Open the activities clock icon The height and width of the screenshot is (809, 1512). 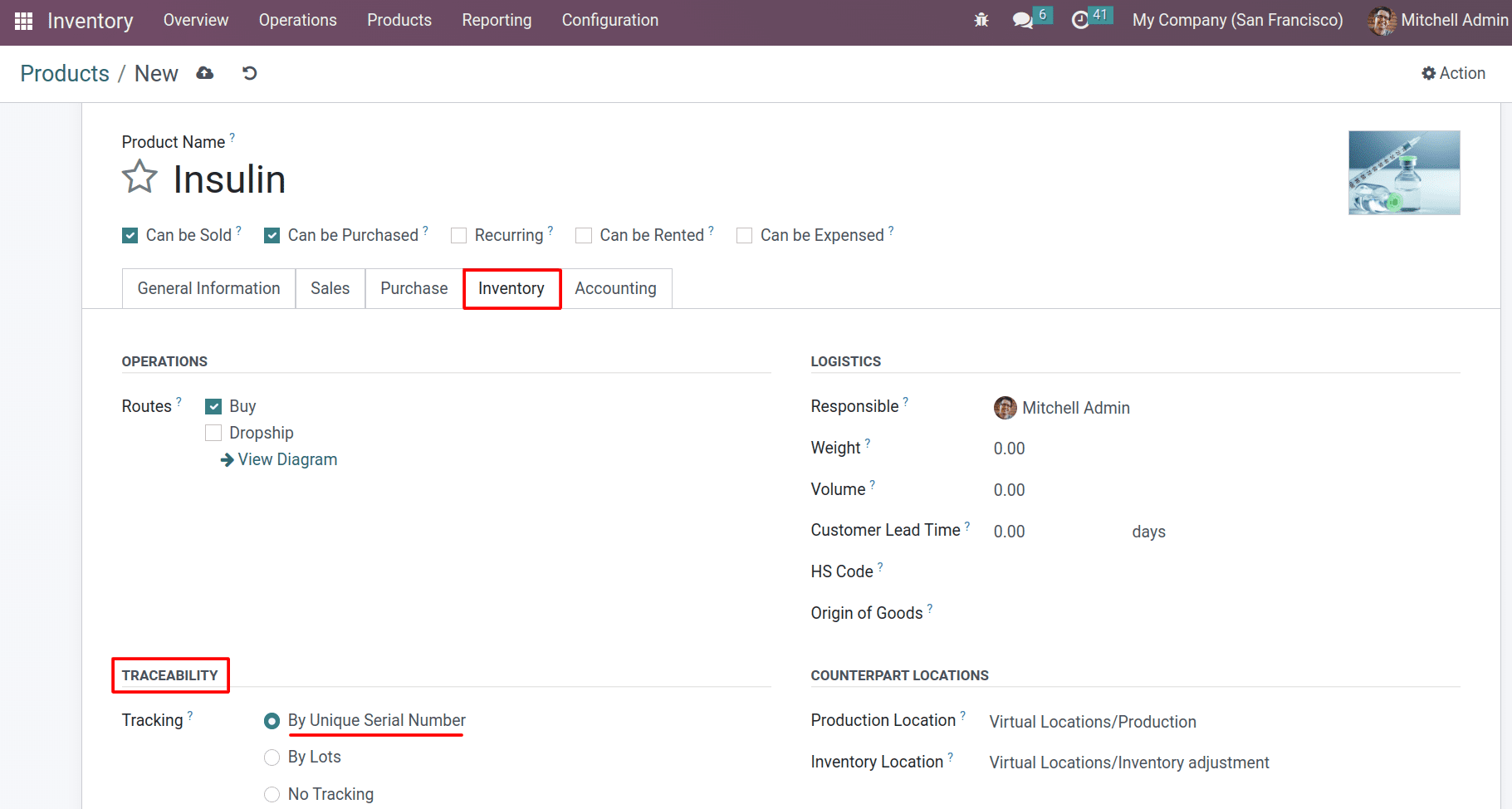pos(1080,20)
